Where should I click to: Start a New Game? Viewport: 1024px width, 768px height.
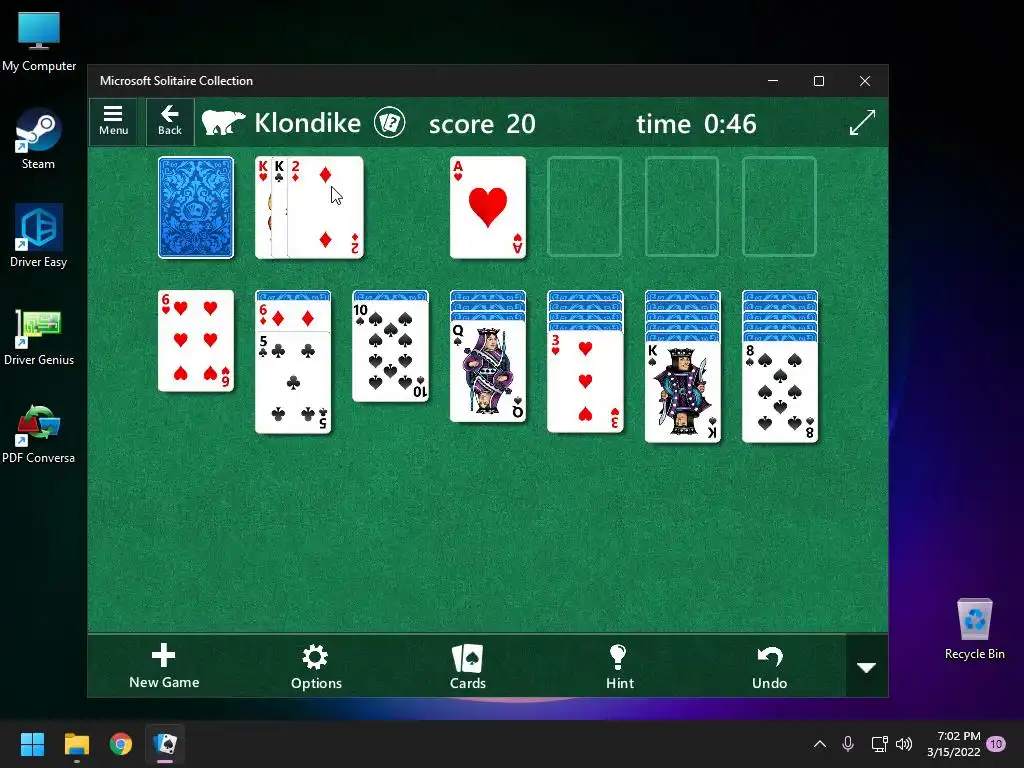(x=164, y=666)
